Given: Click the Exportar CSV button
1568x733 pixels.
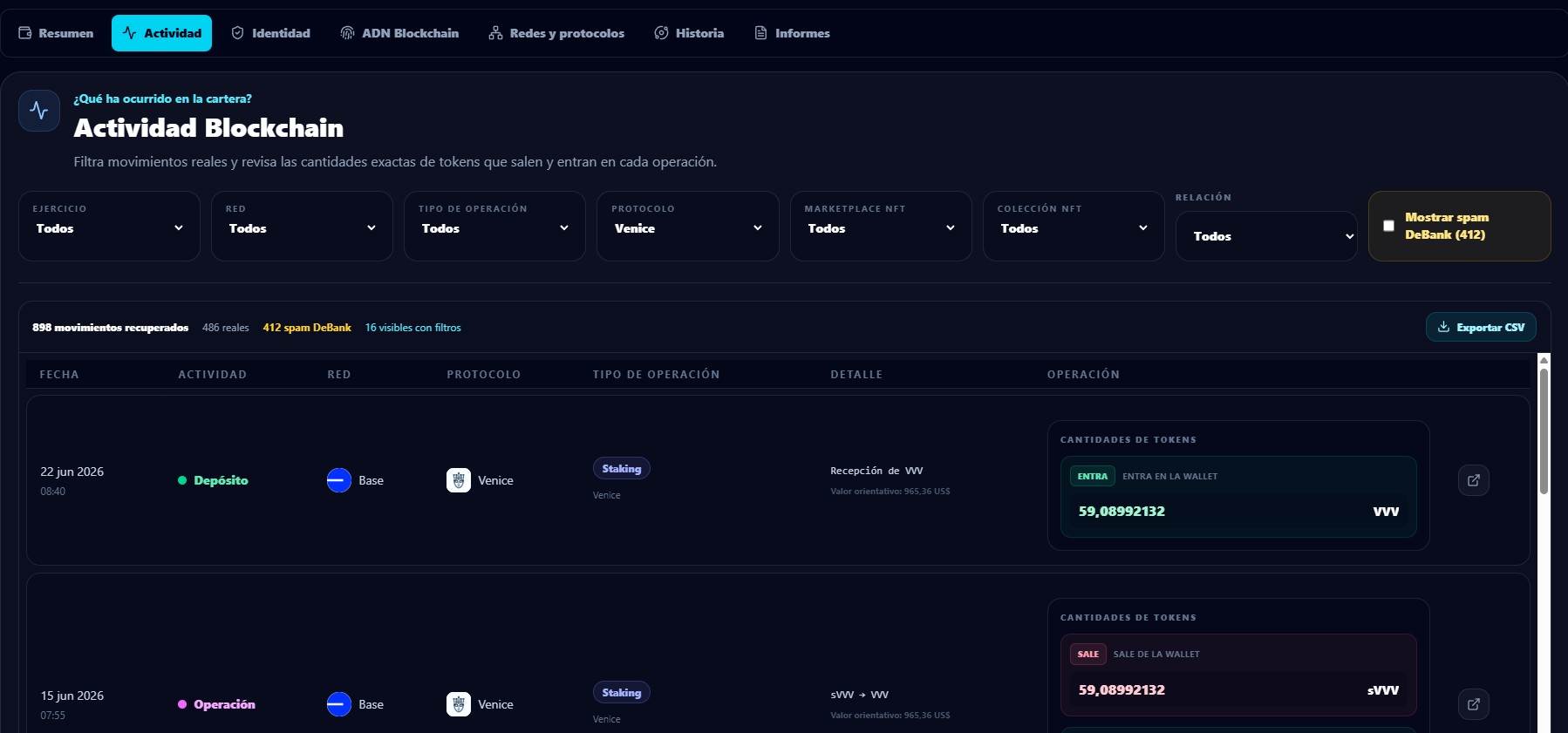Looking at the screenshot, I should tap(1481, 327).
